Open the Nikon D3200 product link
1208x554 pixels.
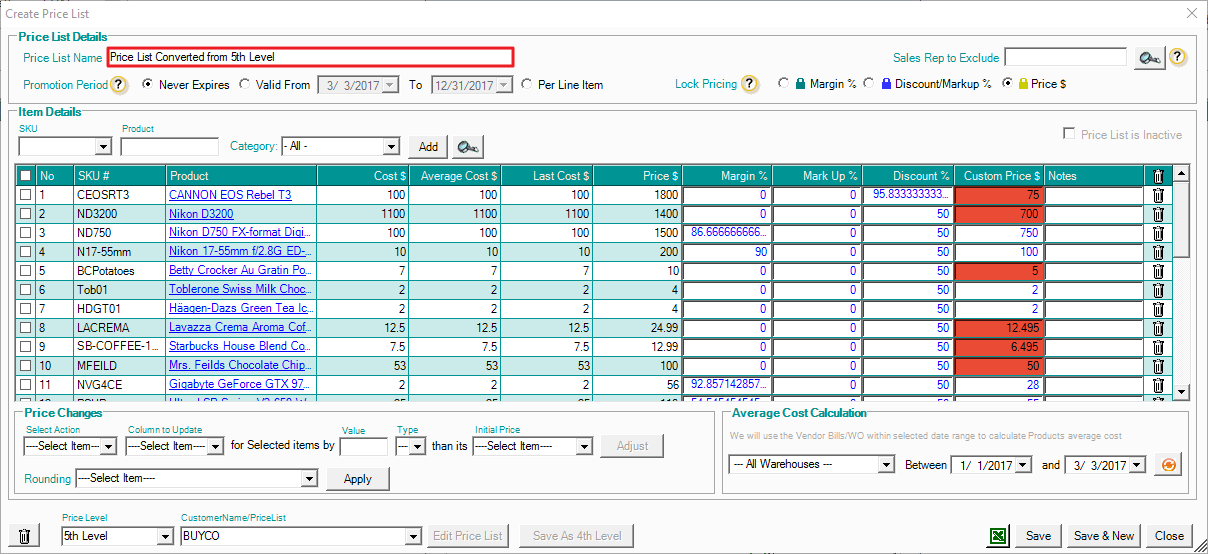point(201,214)
